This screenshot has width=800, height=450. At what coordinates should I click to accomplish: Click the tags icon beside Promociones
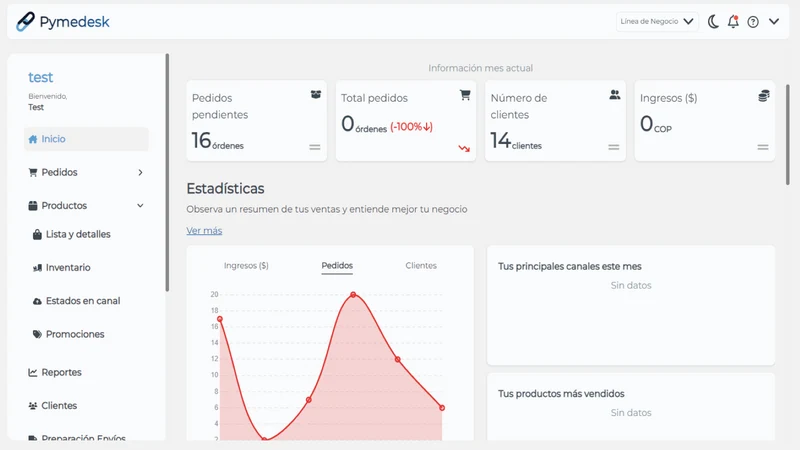[37, 334]
